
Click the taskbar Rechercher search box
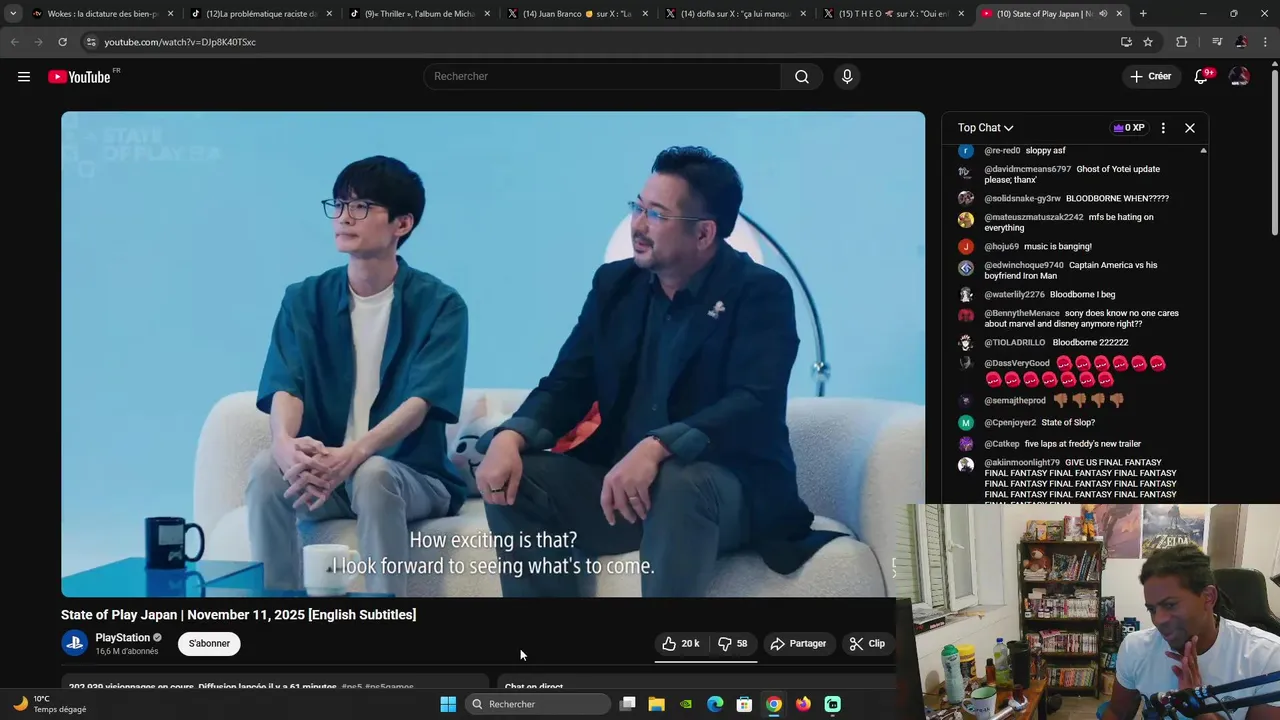[538, 704]
